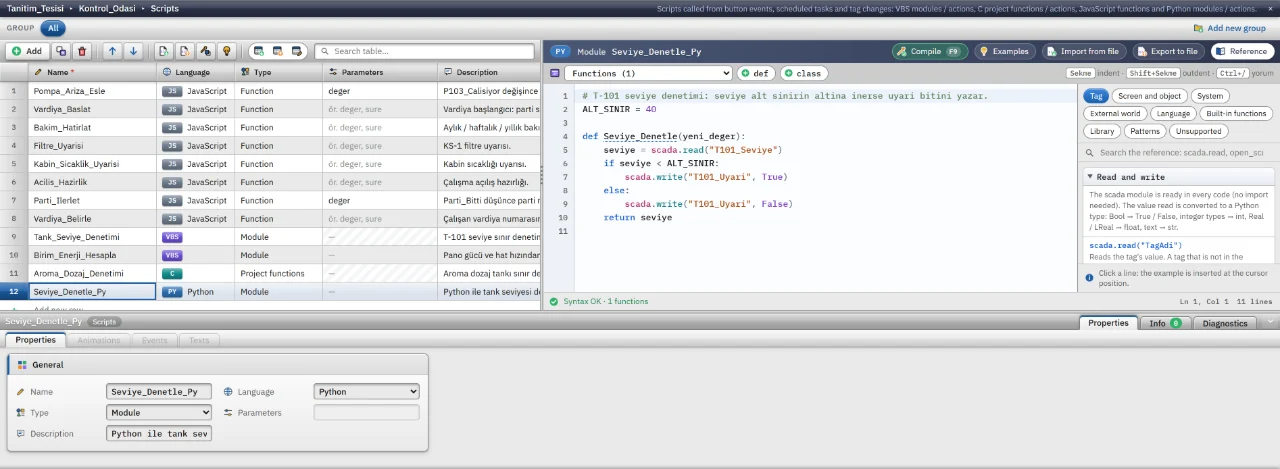Click the Compile F9 button
Viewport: 1280px width, 469px height.
click(x=930, y=51)
